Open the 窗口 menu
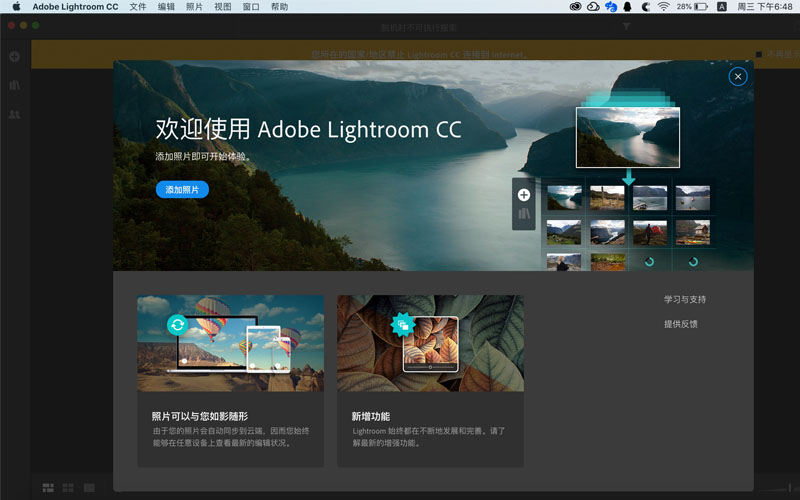This screenshot has height=500, width=800. coord(251,7)
